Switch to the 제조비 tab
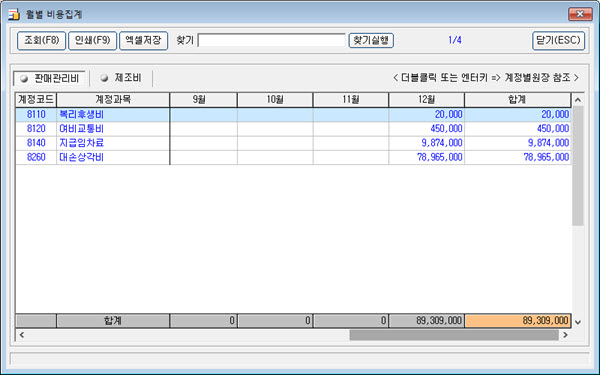 tap(121, 78)
